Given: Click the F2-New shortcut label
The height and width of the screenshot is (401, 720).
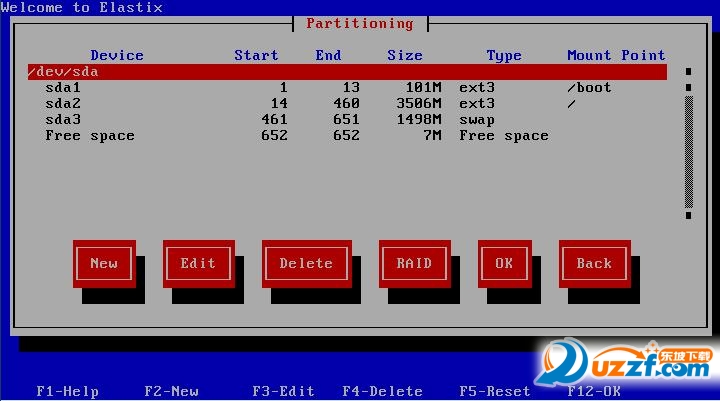Looking at the screenshot, I should coord(171,391).
